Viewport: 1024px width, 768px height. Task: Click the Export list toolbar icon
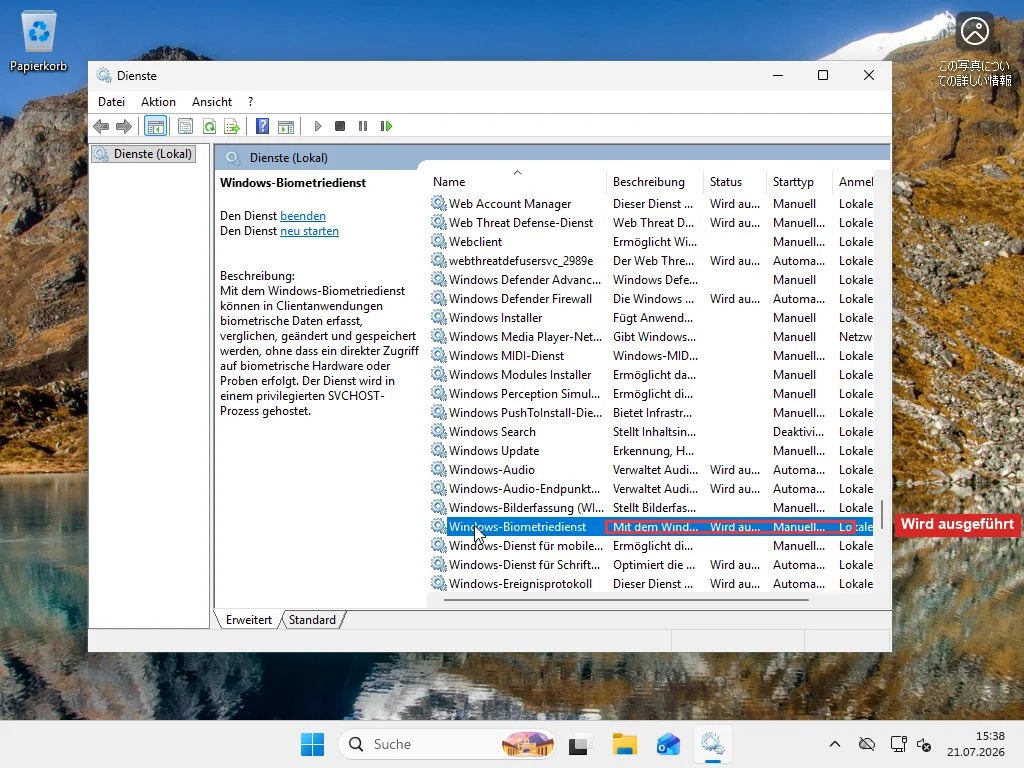[232, 126]
